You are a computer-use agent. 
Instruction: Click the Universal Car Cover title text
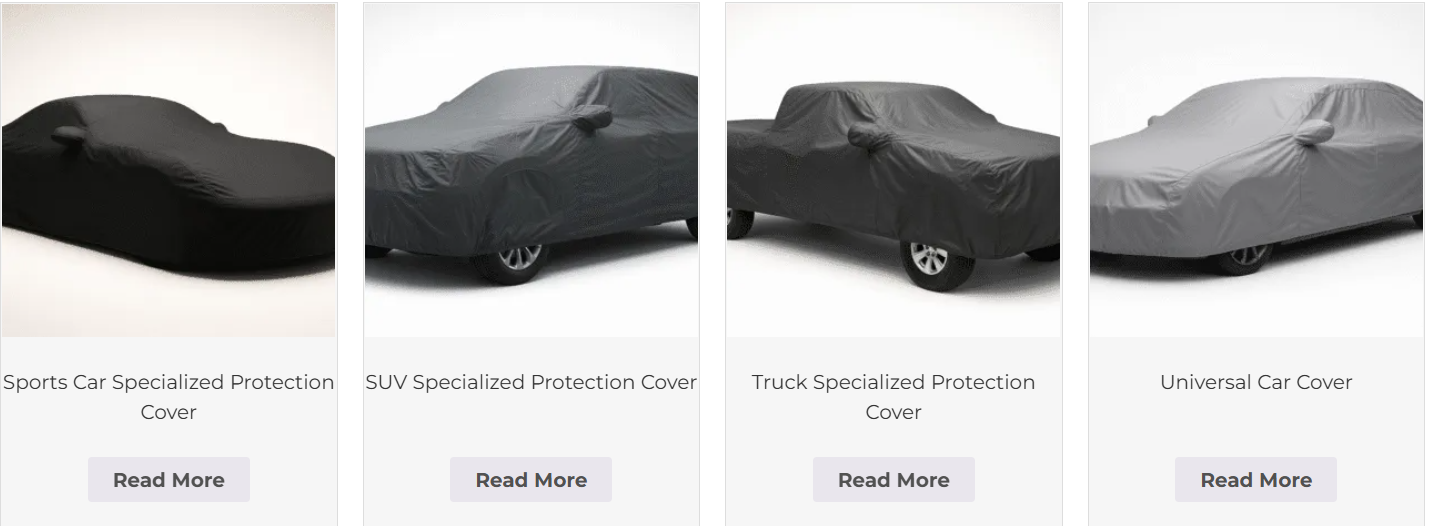[x=1256, y=382]
